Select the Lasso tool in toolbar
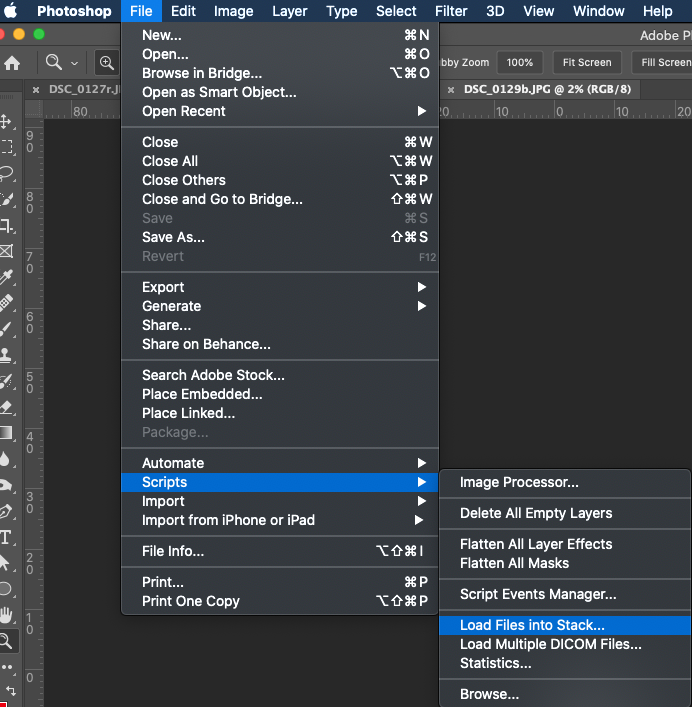This screenshot has height=707, width=692. click(7, 173)
